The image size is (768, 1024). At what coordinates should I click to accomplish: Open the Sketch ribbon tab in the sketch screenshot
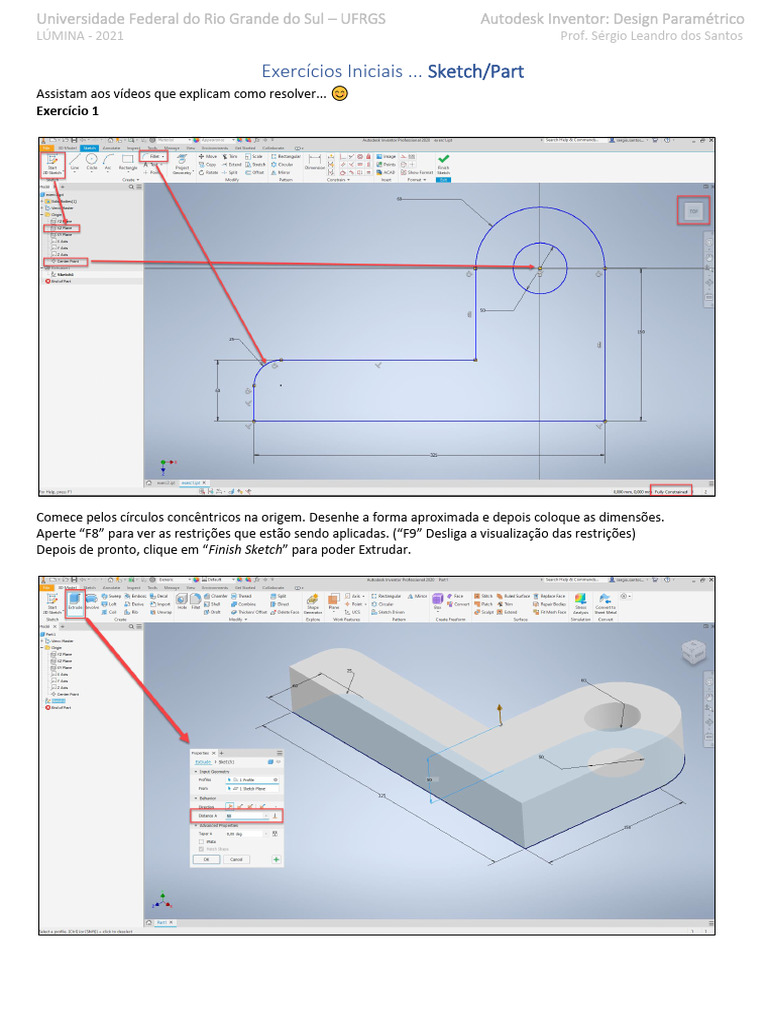[x=89, y=148]
